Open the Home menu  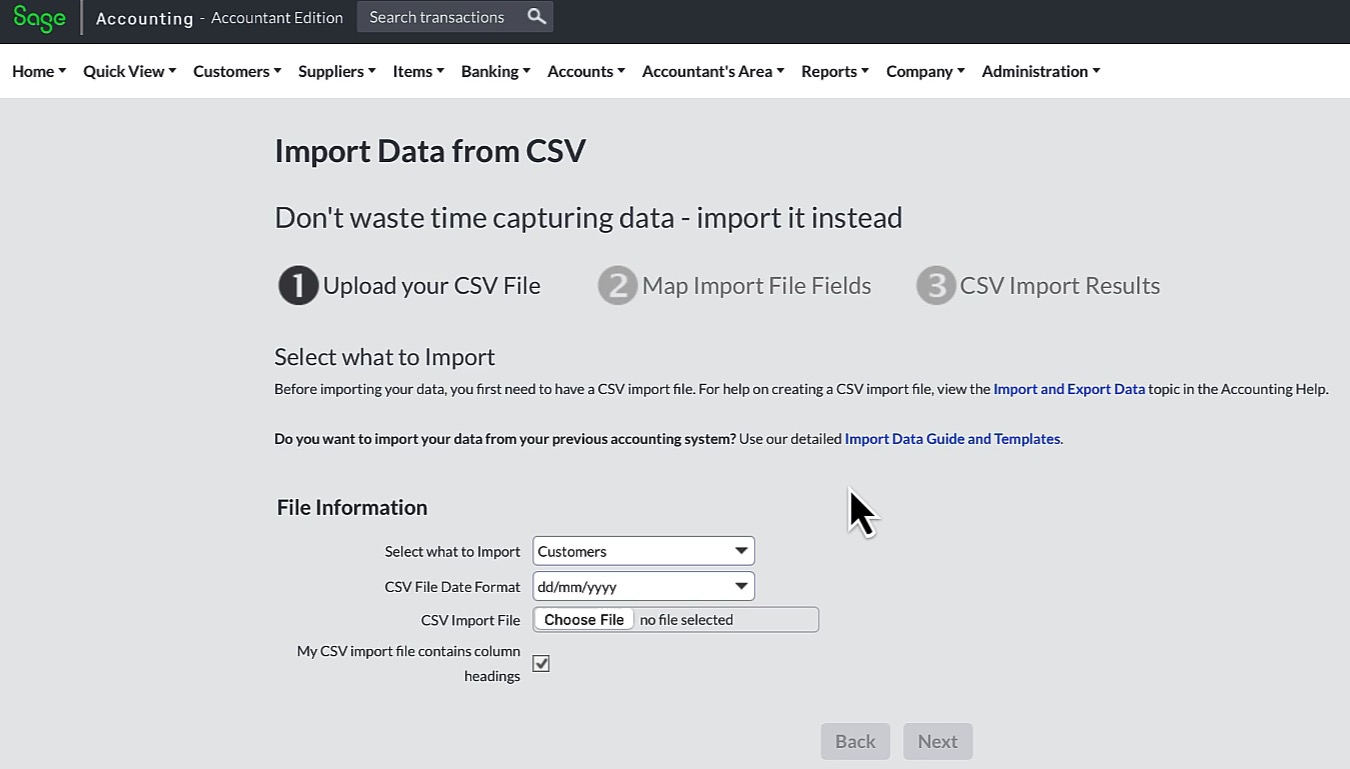[39, 71]
